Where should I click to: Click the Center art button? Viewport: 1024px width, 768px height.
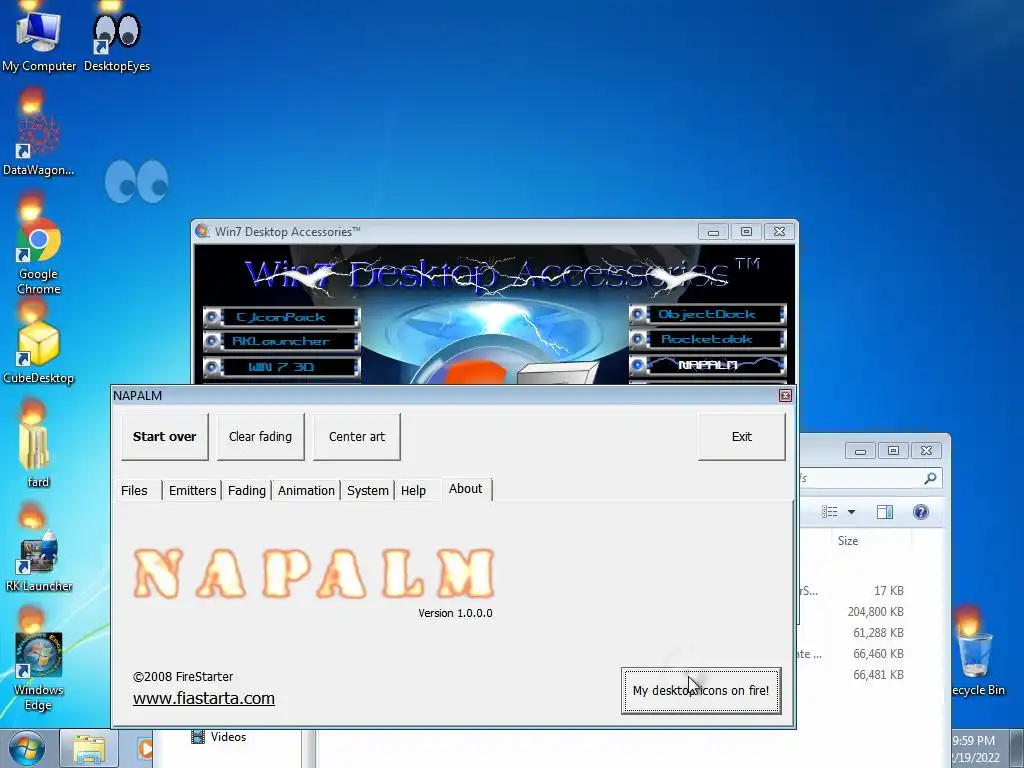[x=357, y=437]
